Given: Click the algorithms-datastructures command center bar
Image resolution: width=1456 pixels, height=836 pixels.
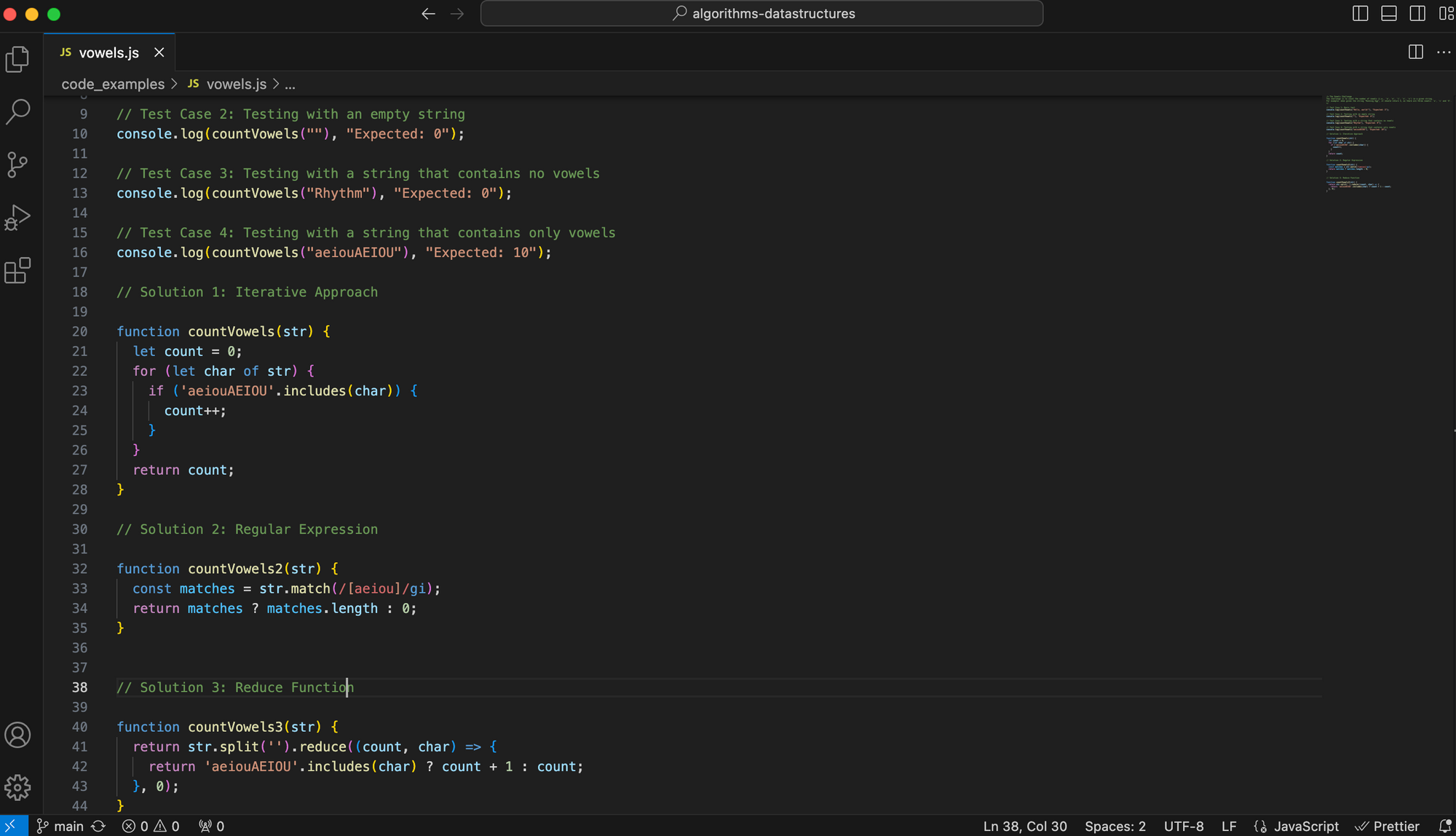Looking at the screenshot, I should [761, 13].
